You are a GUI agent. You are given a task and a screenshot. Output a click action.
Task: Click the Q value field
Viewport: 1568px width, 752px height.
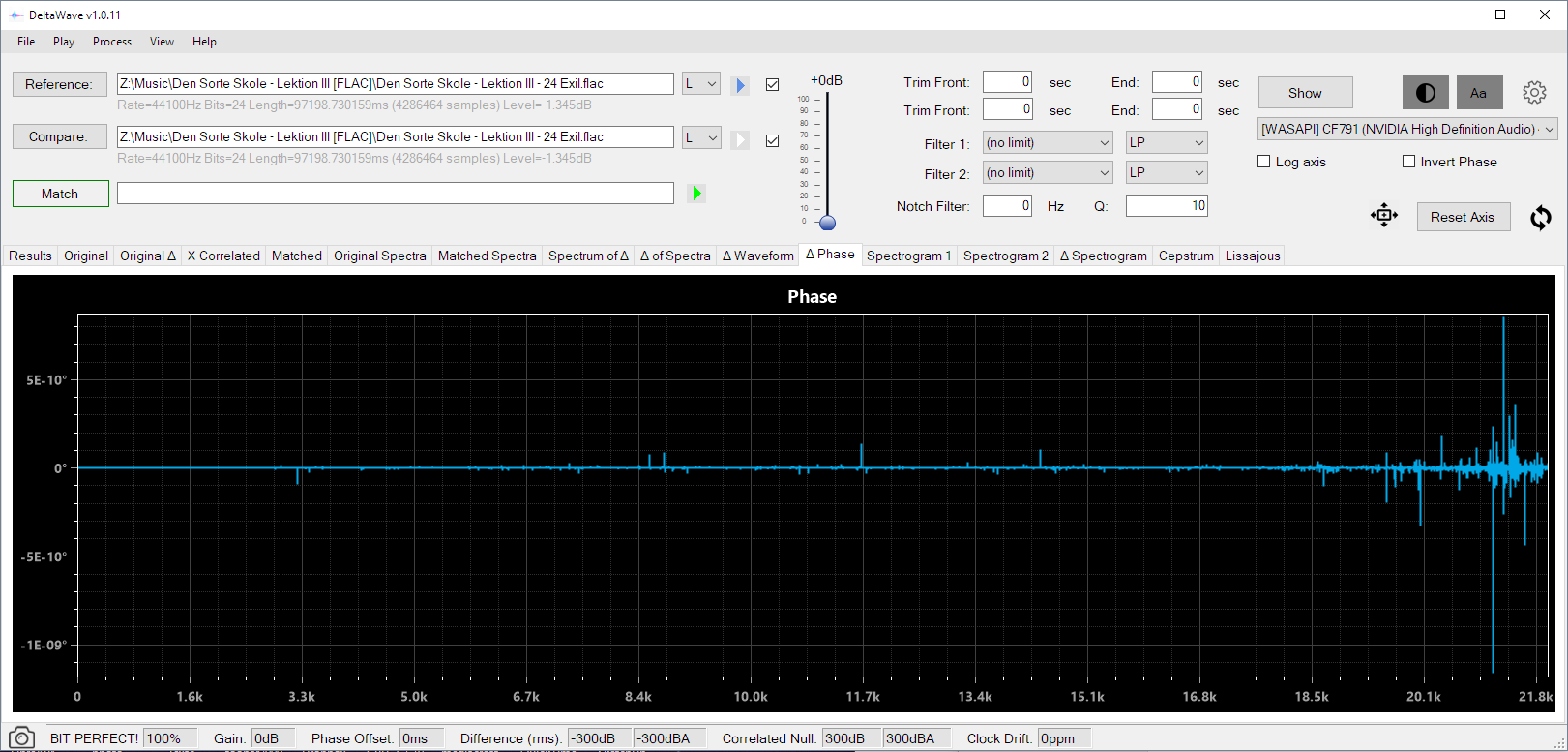point(1167,205)
